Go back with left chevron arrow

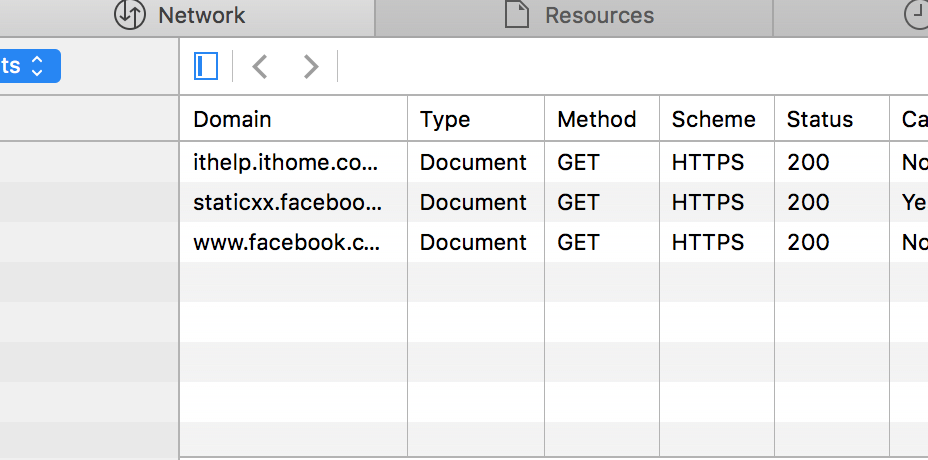(x=260, y=67)
